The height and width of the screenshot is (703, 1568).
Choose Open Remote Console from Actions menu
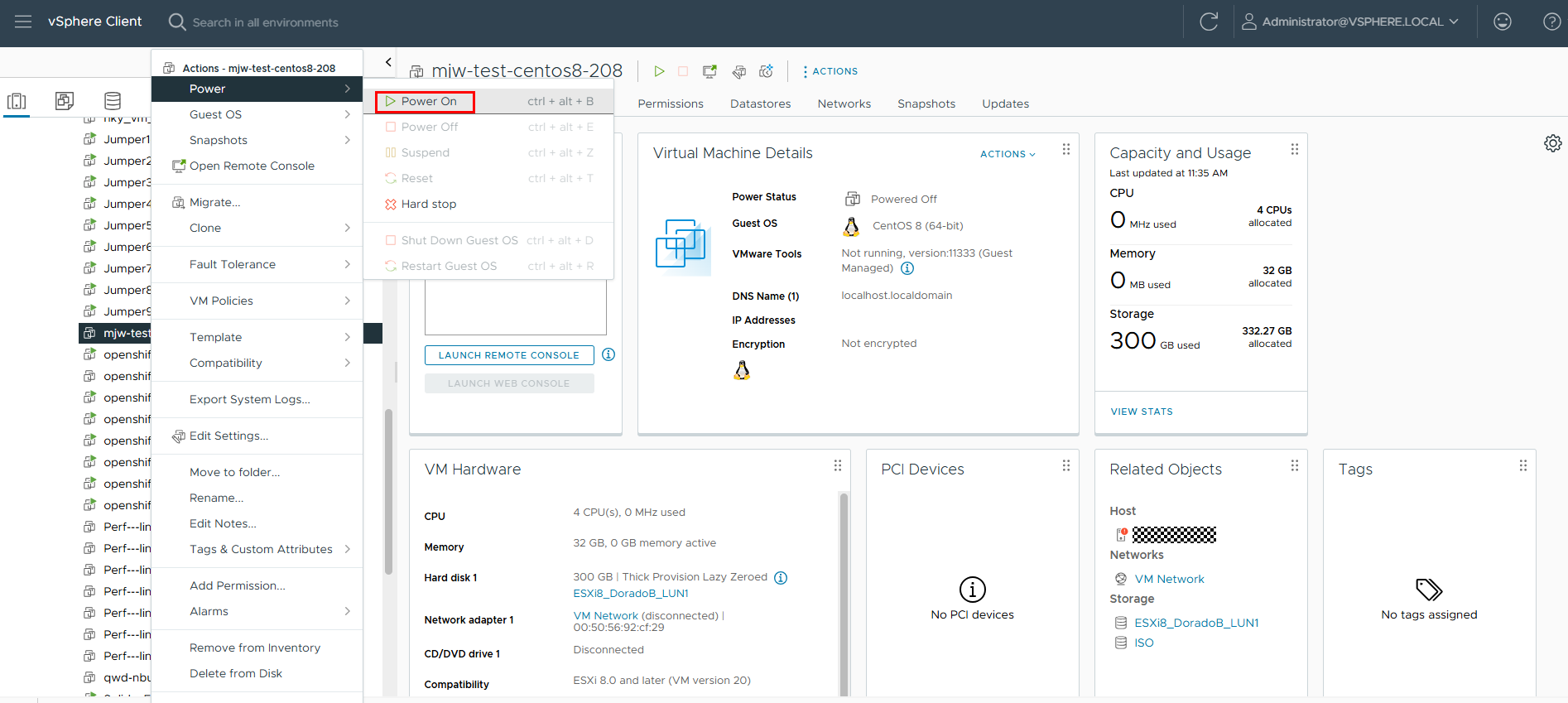point(257,166)
